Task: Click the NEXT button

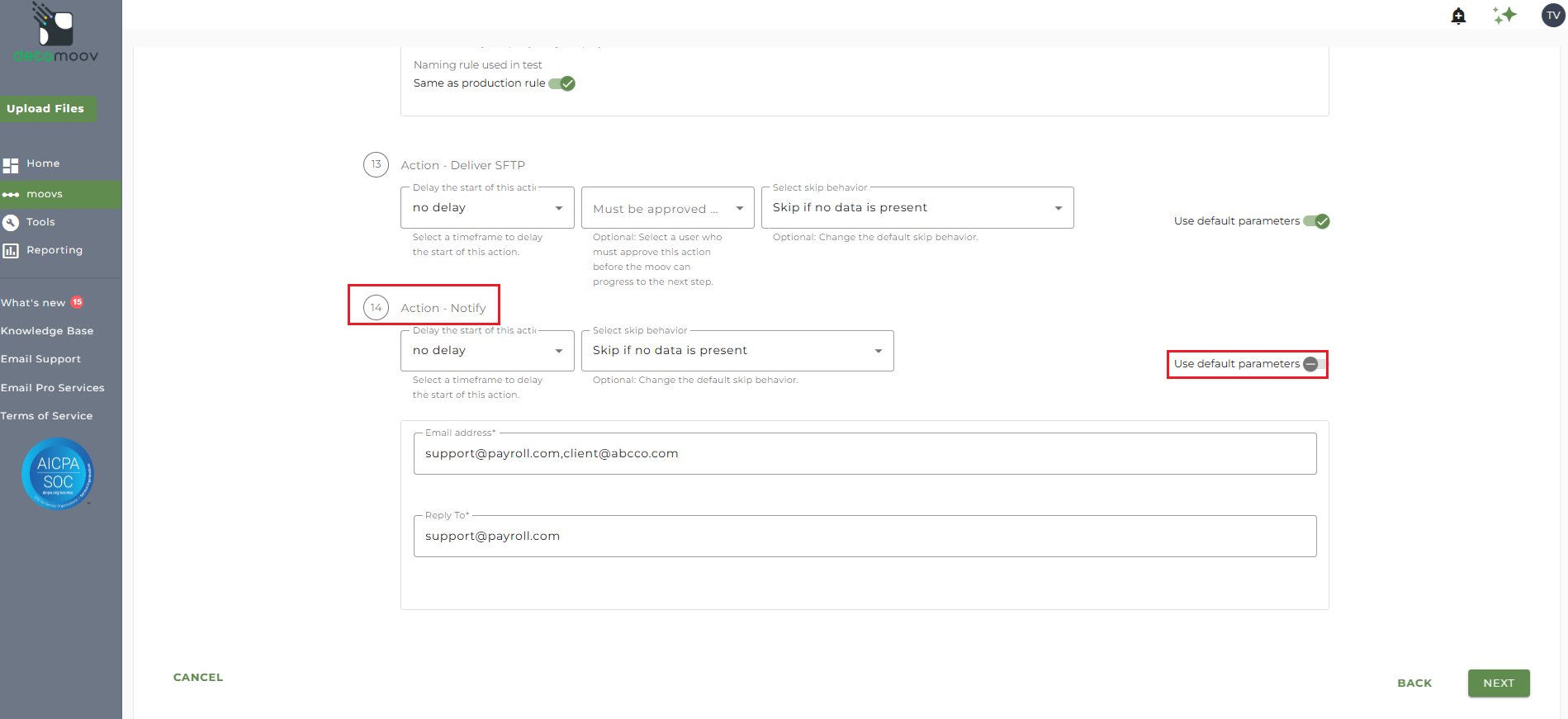Action: point(1498,684)
